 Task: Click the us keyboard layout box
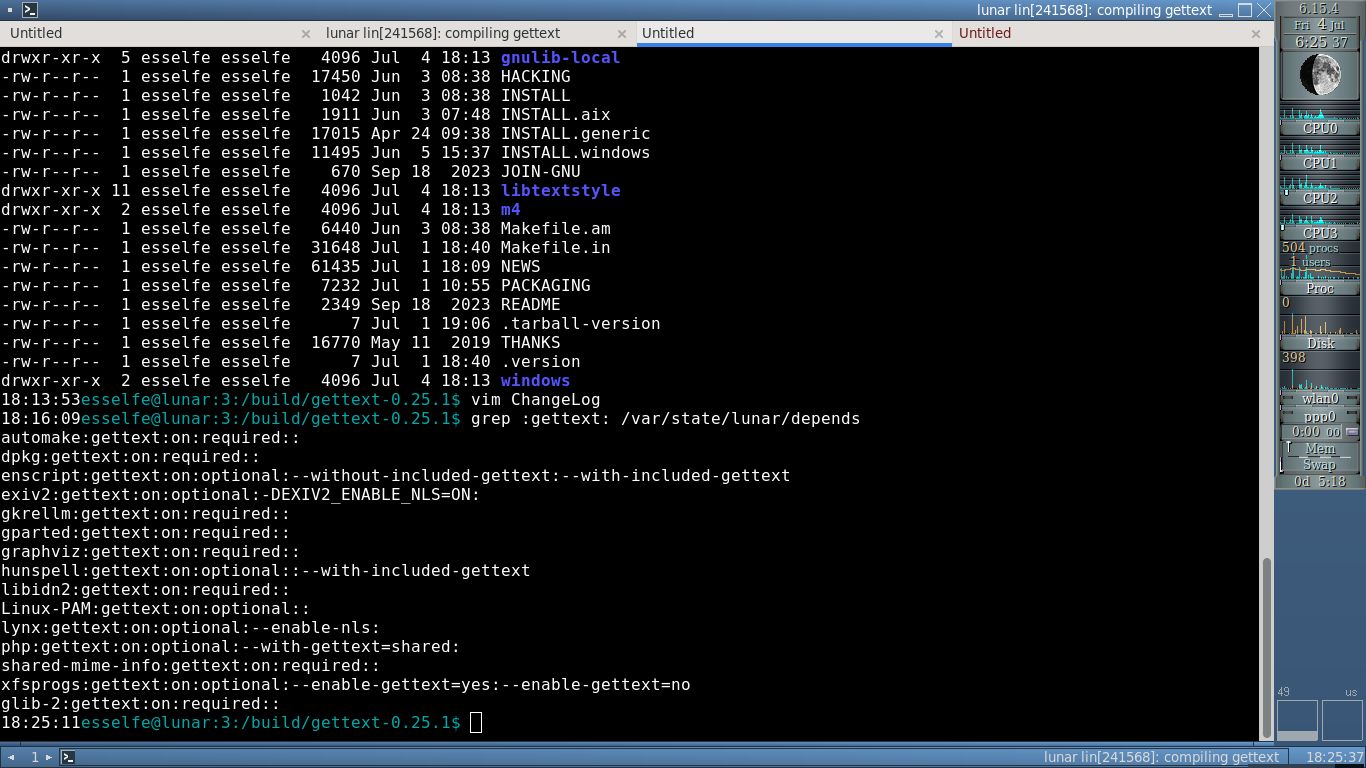(x=1342, y=720)
